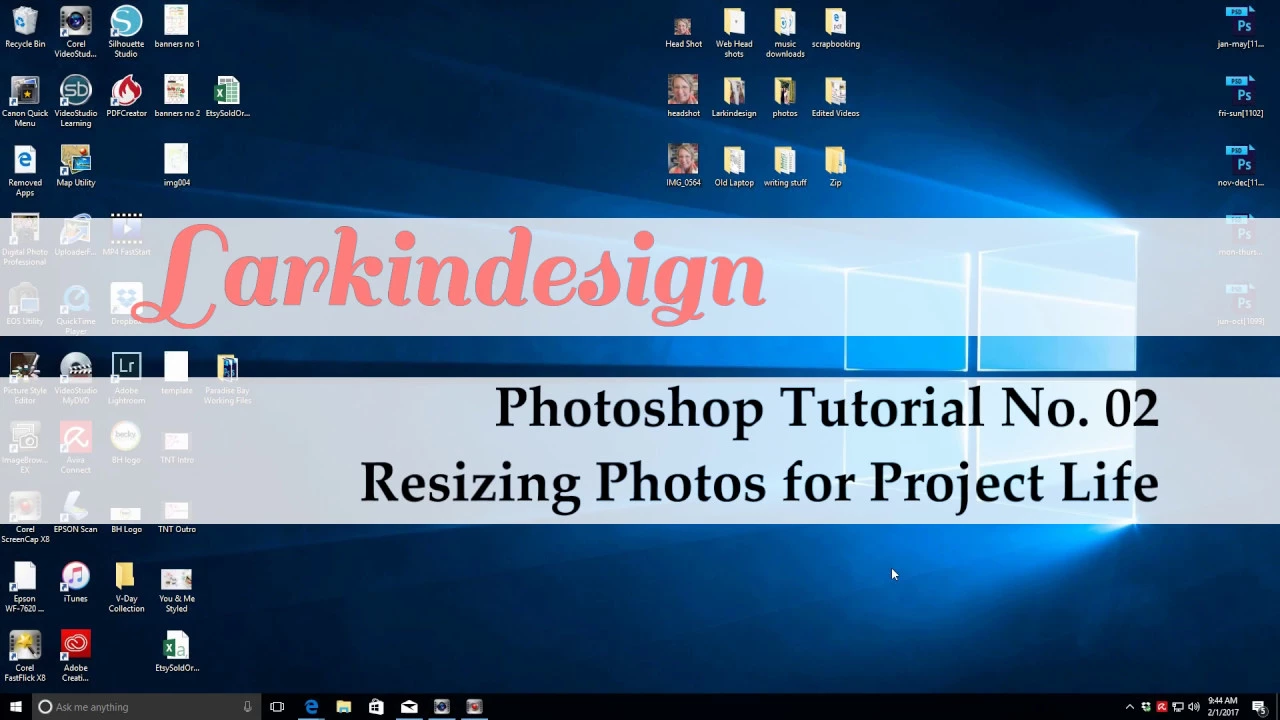Open Corel ScreenCap X8 shortcut
This screenshot has width=1280, height=720.
(x=25, y=517)
